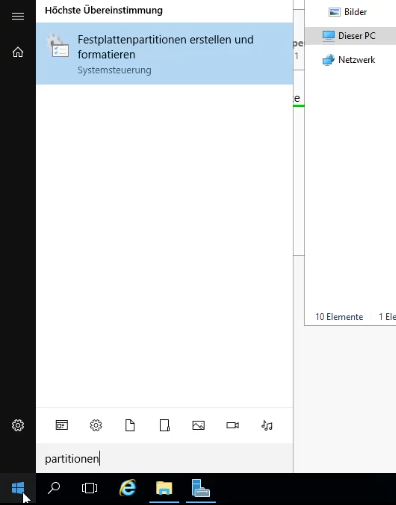Click the partitionen search text field
Viewport: 396px width, 505px height.
pyautogui.click(x=165, y=459)
